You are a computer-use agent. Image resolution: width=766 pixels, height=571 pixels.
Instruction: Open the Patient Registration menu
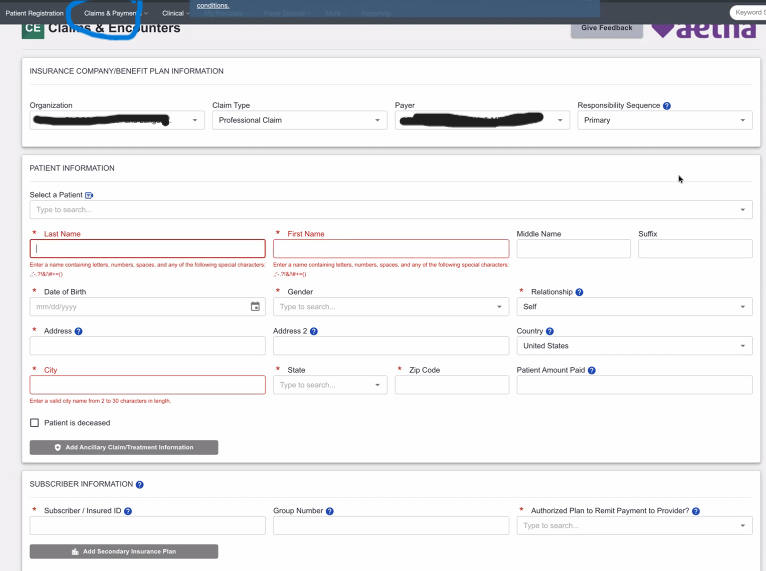(x=37, y=13)
